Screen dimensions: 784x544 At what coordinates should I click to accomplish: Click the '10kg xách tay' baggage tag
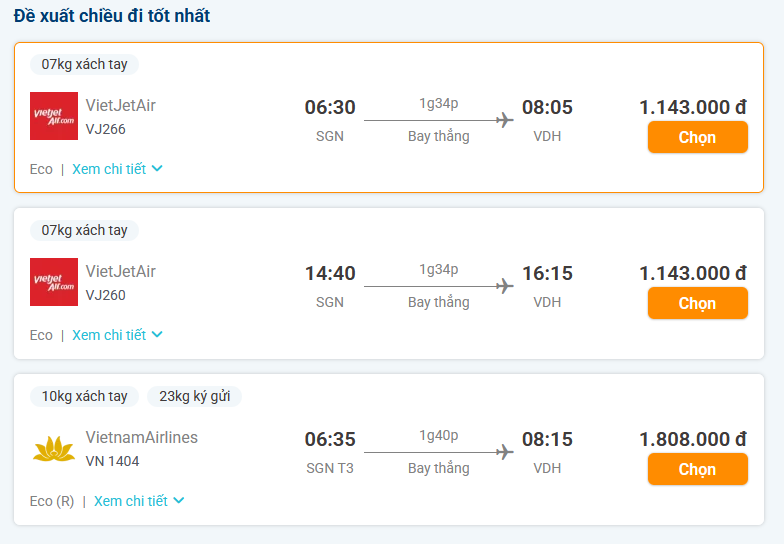85,396
